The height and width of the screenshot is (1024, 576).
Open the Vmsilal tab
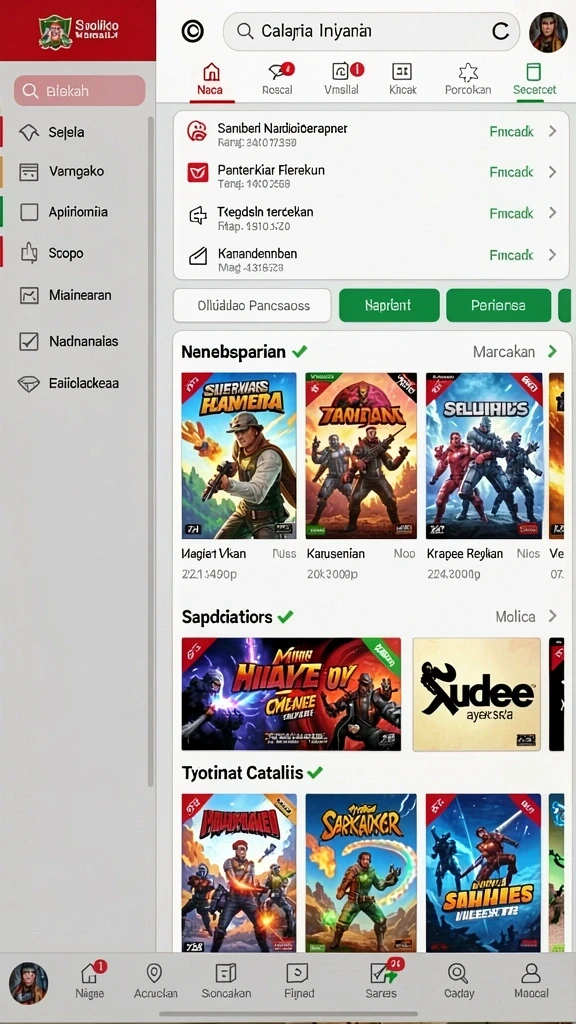[x=342, y=80]
